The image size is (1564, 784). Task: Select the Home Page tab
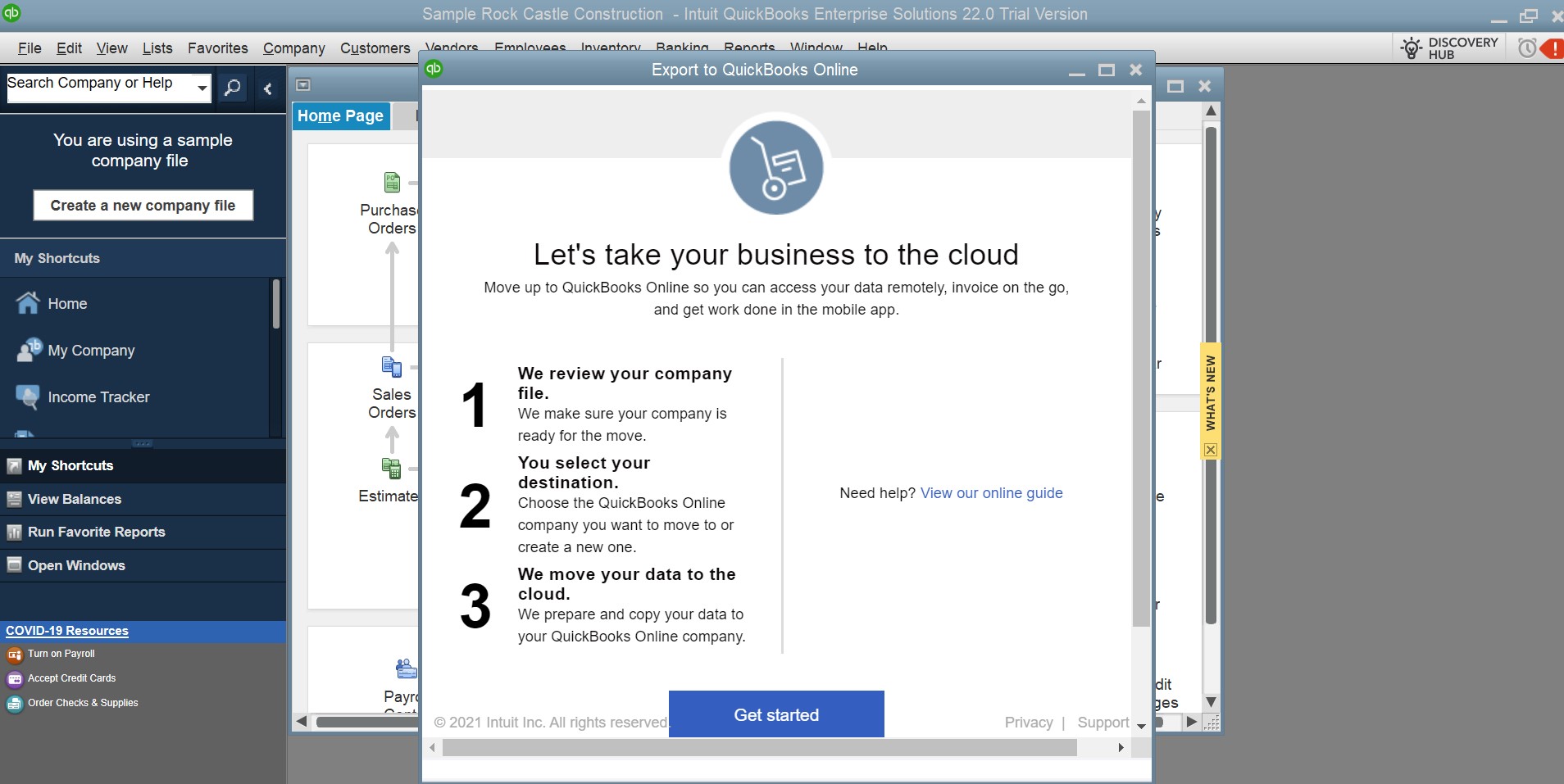341,116
